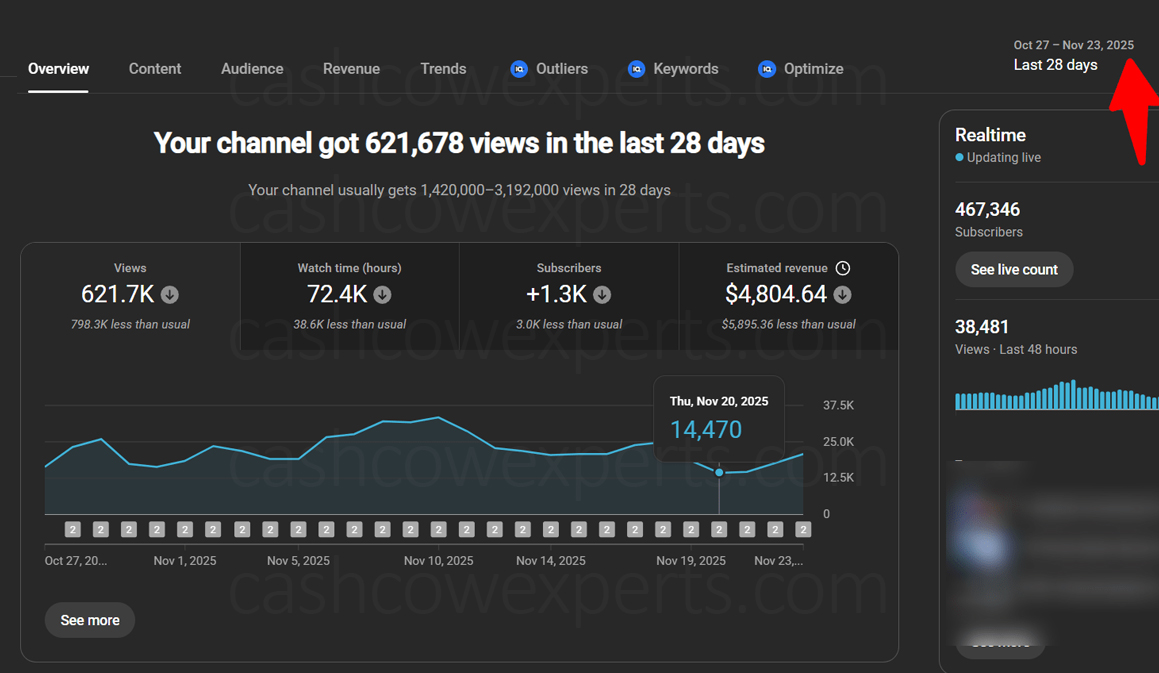This screenshot has height=673, width=1159.
Task: Open the Revenue tab
Action: (351, 69)
